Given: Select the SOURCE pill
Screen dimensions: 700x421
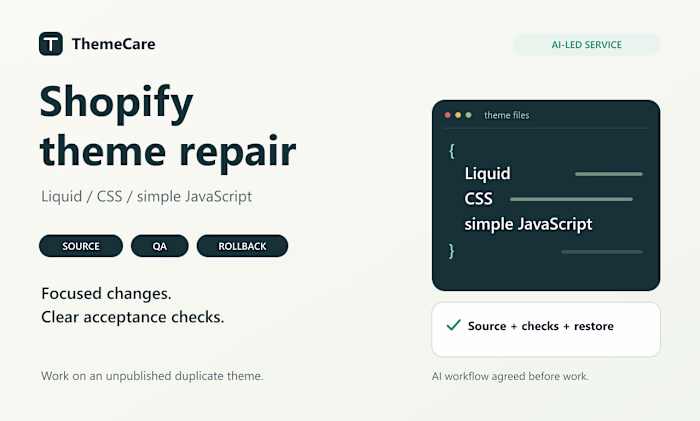Looking at the screenshot, I should point(81,246).
